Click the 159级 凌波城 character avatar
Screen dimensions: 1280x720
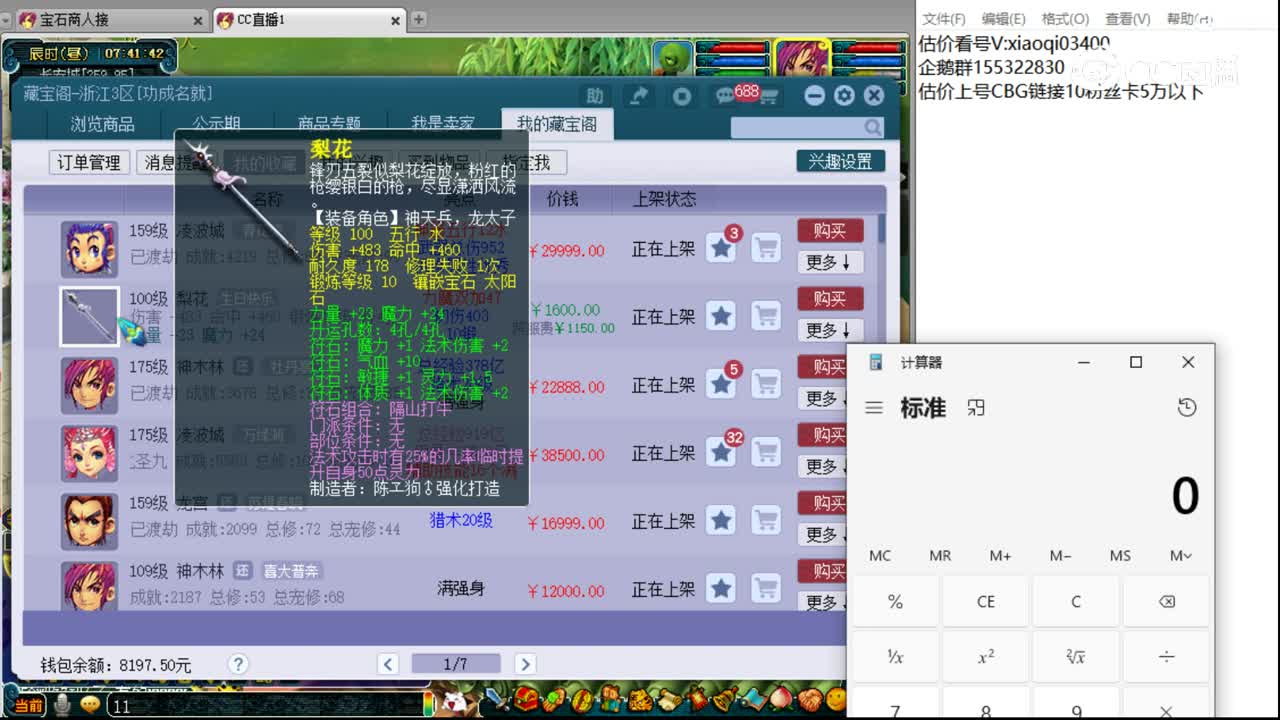click(x=89, y=249)
